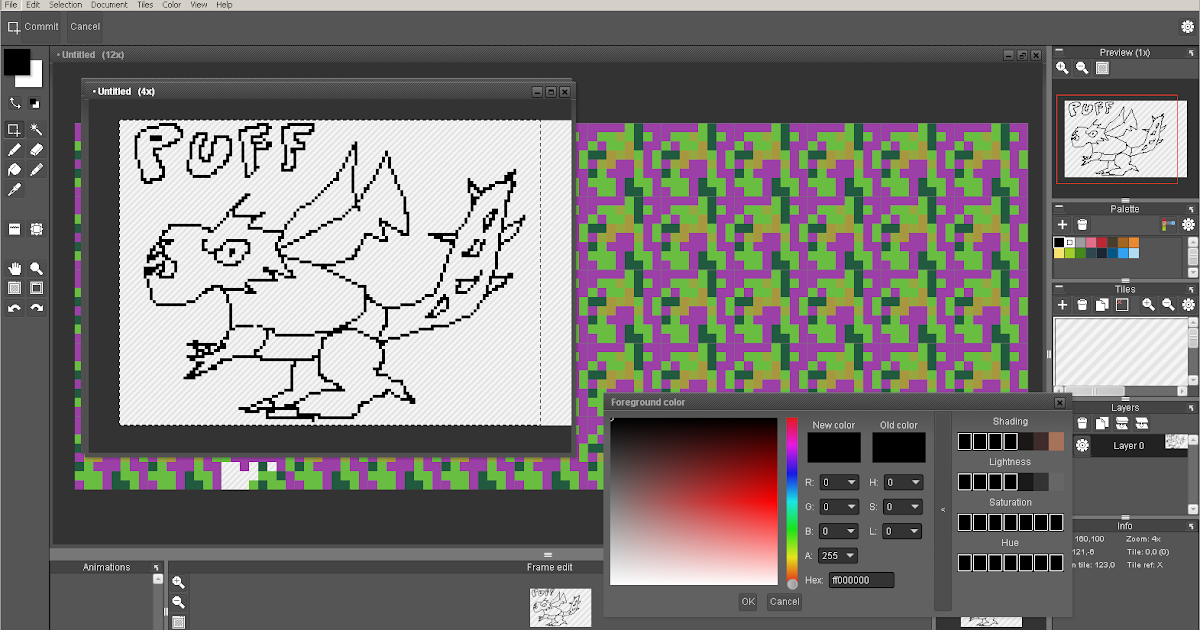Add a new tile in Tiles panel
The image size is (1200, 630).
point(1063,304)
